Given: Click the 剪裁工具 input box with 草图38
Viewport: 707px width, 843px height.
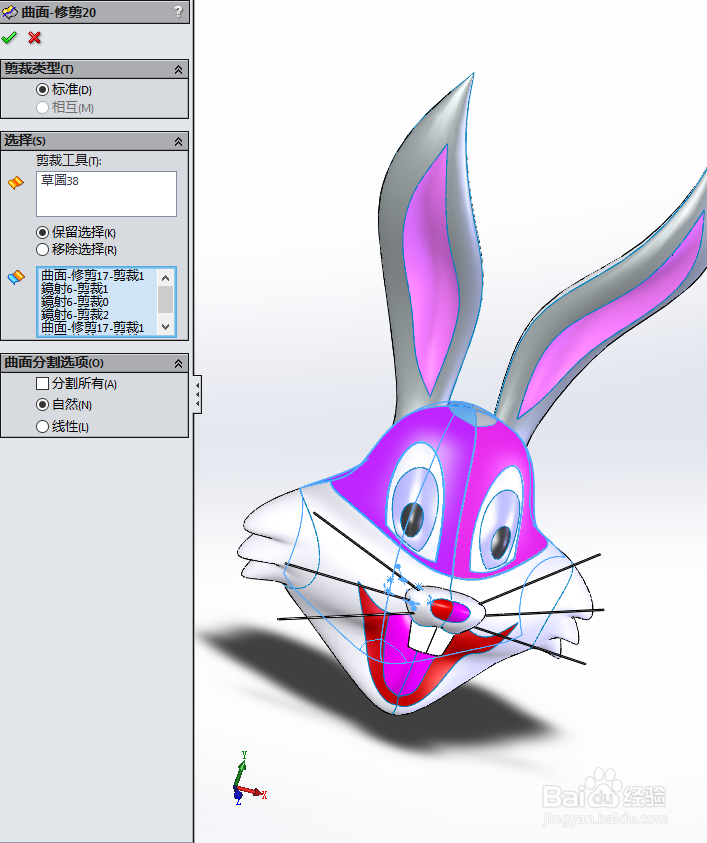Looking at the screenshot, I should coord(106,194).
